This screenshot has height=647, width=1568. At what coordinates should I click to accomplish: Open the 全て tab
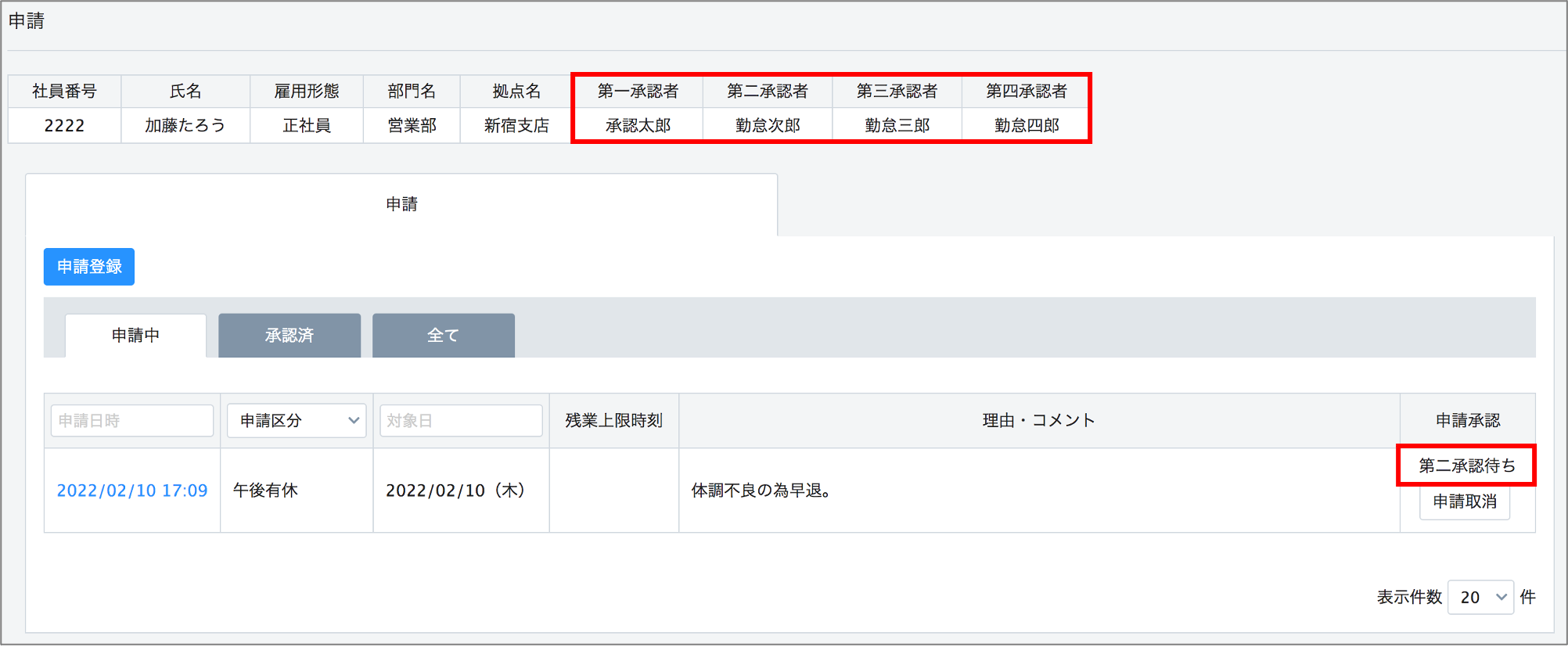[x=444, y=336]
